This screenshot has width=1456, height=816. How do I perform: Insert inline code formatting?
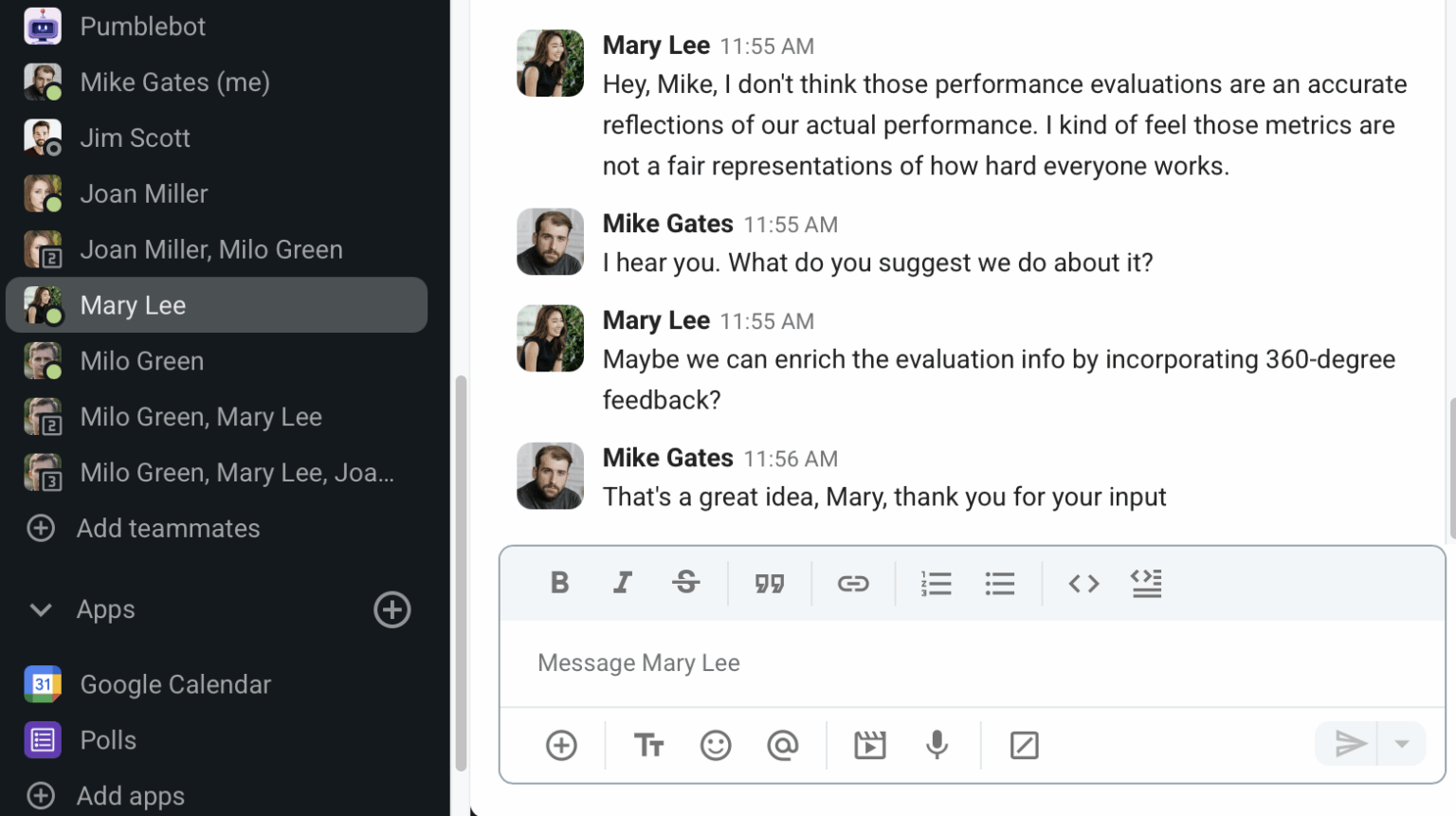click(x=1083, y=583)
